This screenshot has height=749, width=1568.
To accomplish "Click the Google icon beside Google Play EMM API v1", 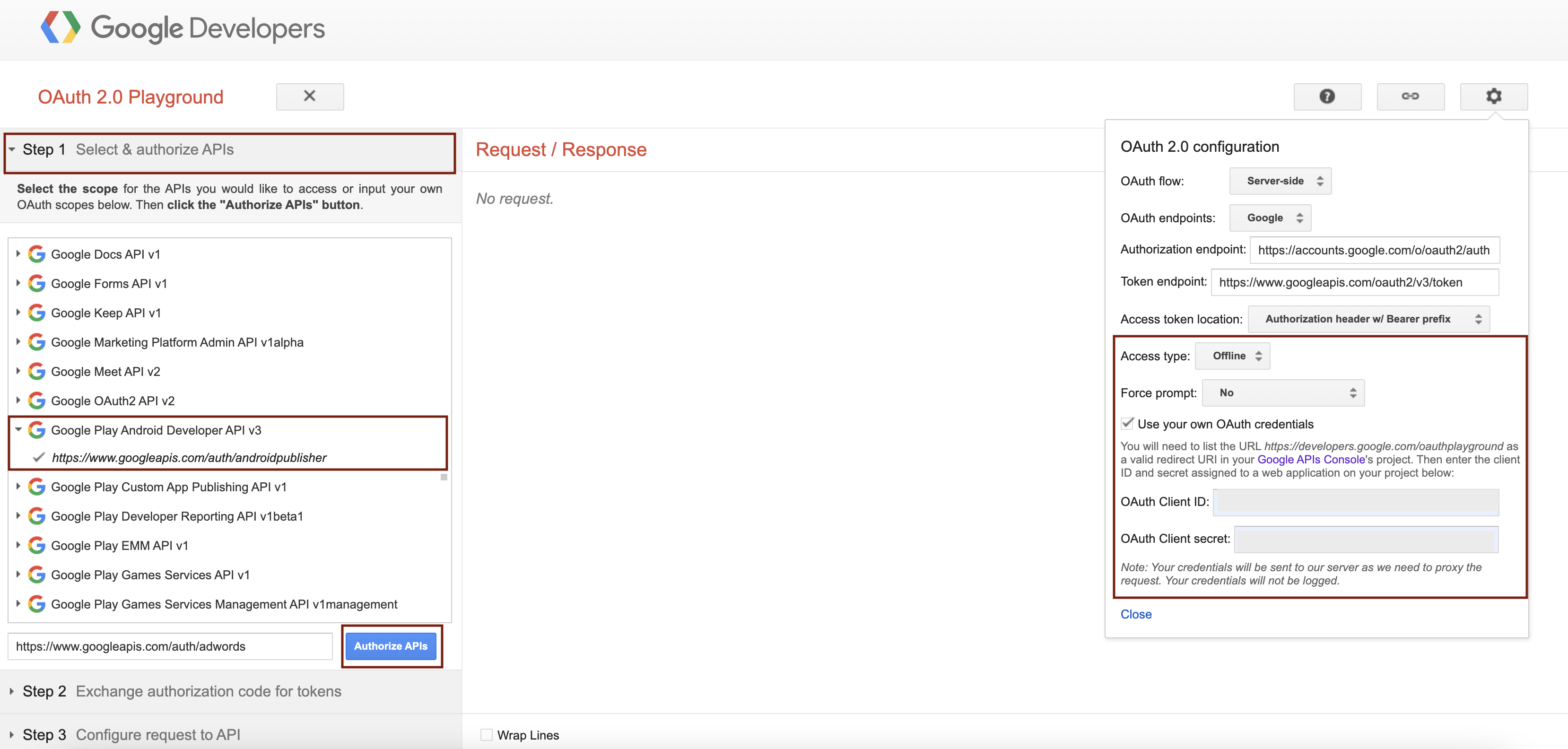I will click(36, 545).
